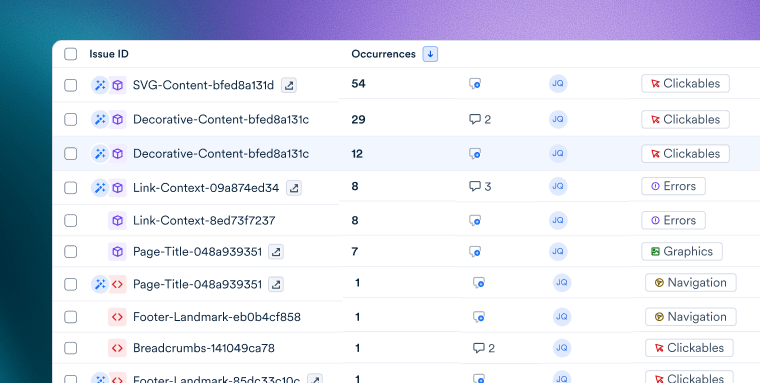Click the purple cube icon for SVG-Content-bfed8a131d
The height and width of the screenshot is (383, 760).
(117, 85)
